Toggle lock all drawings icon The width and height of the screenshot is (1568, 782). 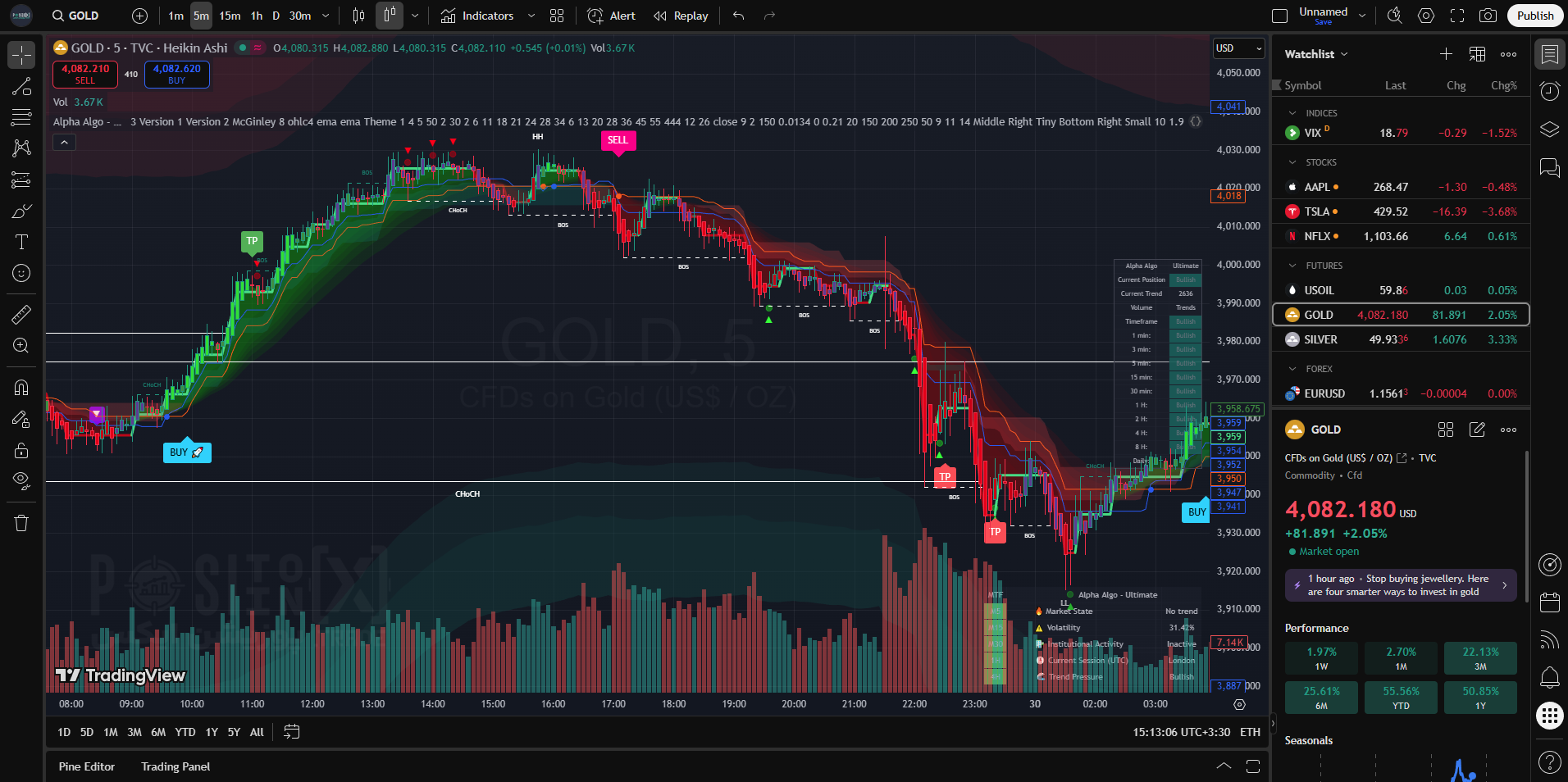click(21, 450)
